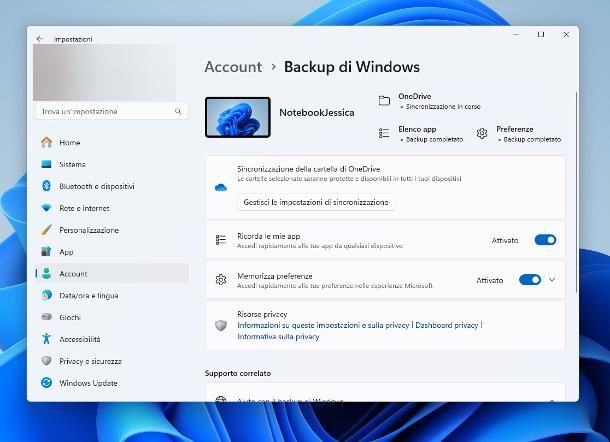This screenshot has width=610, height=442.
Task: Toggle Memorizza preferenze switch
Action: pos(529,280)
